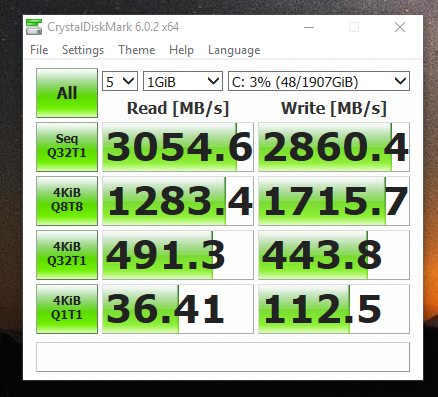Run the 4KiB Q8T8 test
The height and width of the screenshot is (397, 438).
pyautogui.click(x=67, y=201)
